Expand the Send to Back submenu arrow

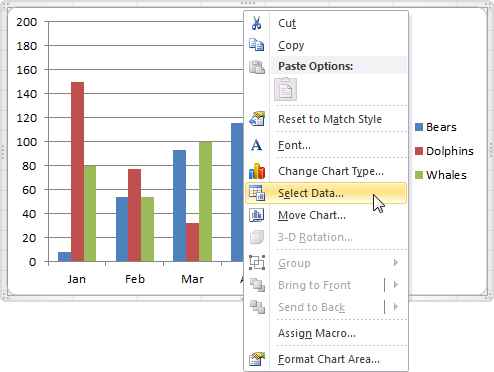(x=396, y=307)
